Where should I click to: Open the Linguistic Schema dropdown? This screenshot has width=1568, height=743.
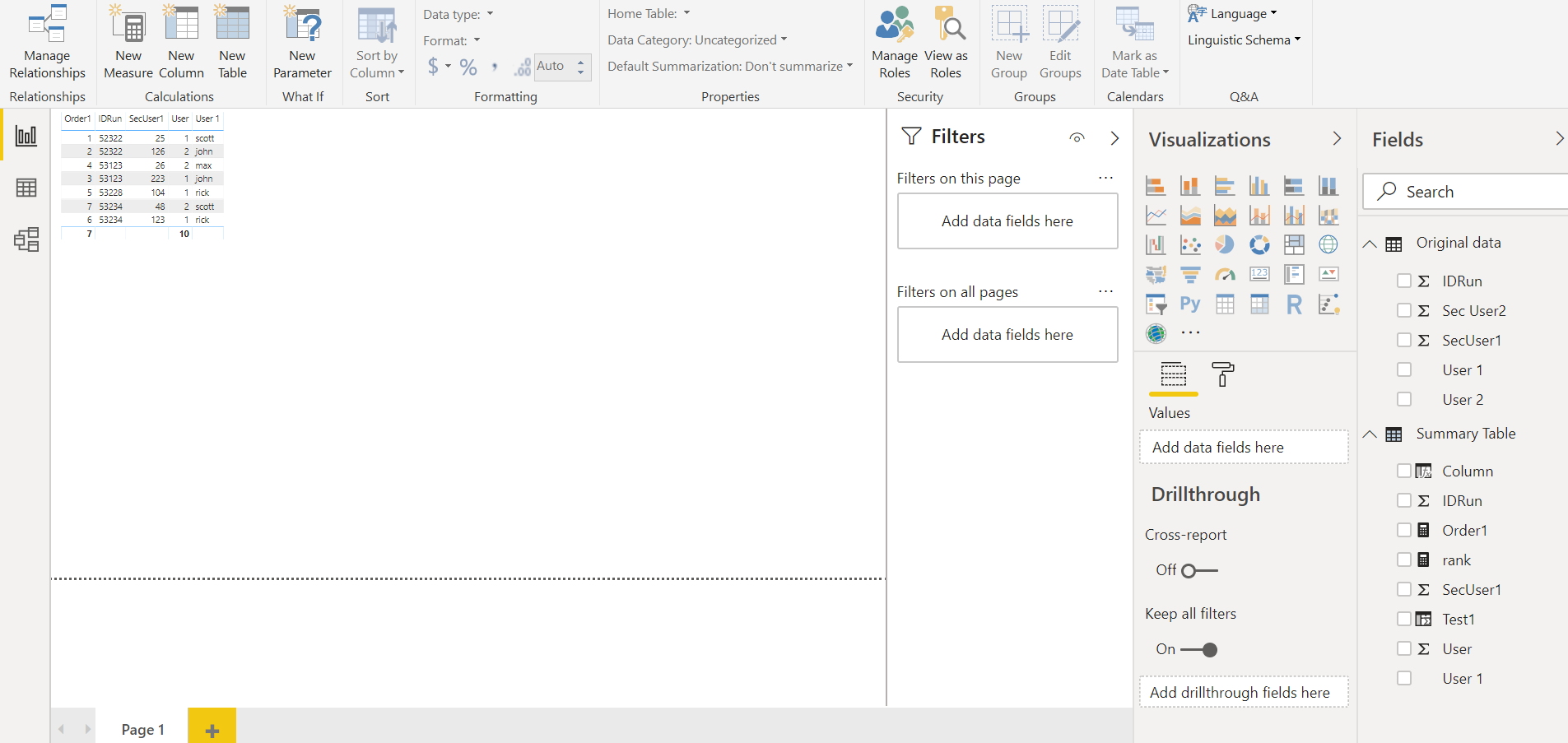tap(1244, 39)
